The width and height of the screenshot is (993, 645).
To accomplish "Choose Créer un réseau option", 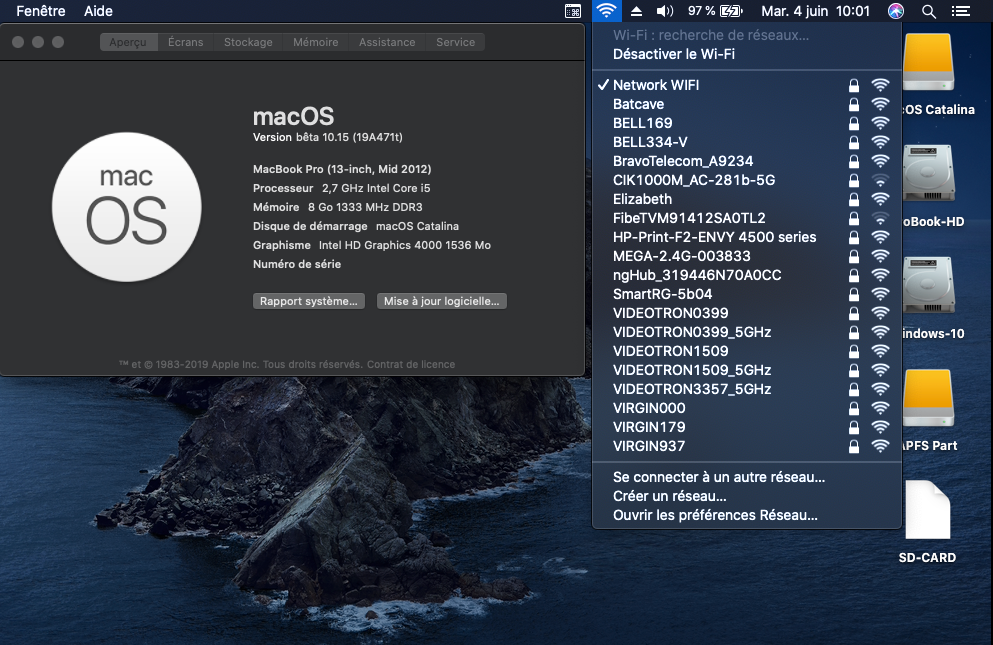I will (747, 496).
